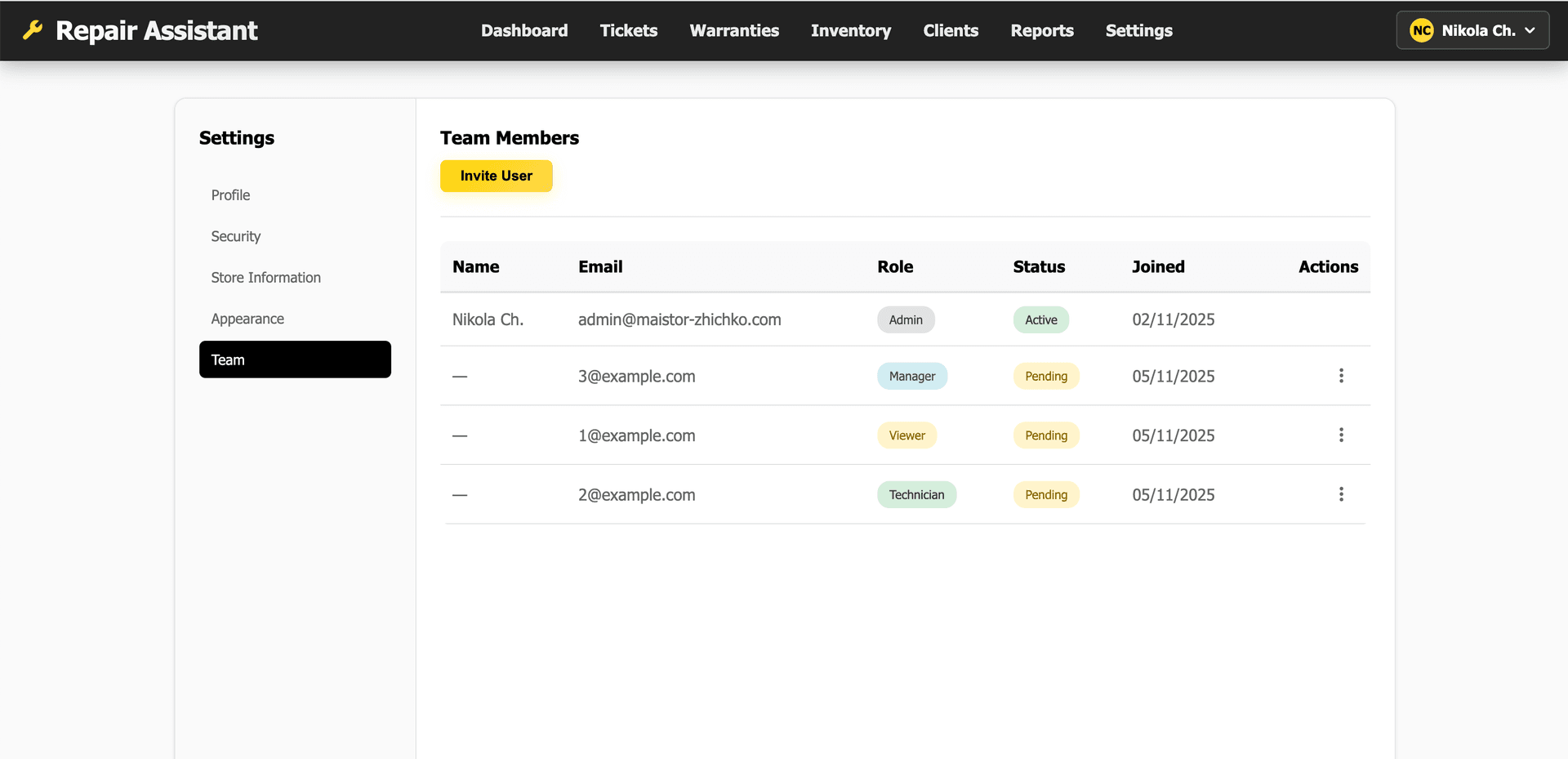Open actions menu for 2@example.com row
This screenshot has height=759, width=1568.
(1341, 494)
